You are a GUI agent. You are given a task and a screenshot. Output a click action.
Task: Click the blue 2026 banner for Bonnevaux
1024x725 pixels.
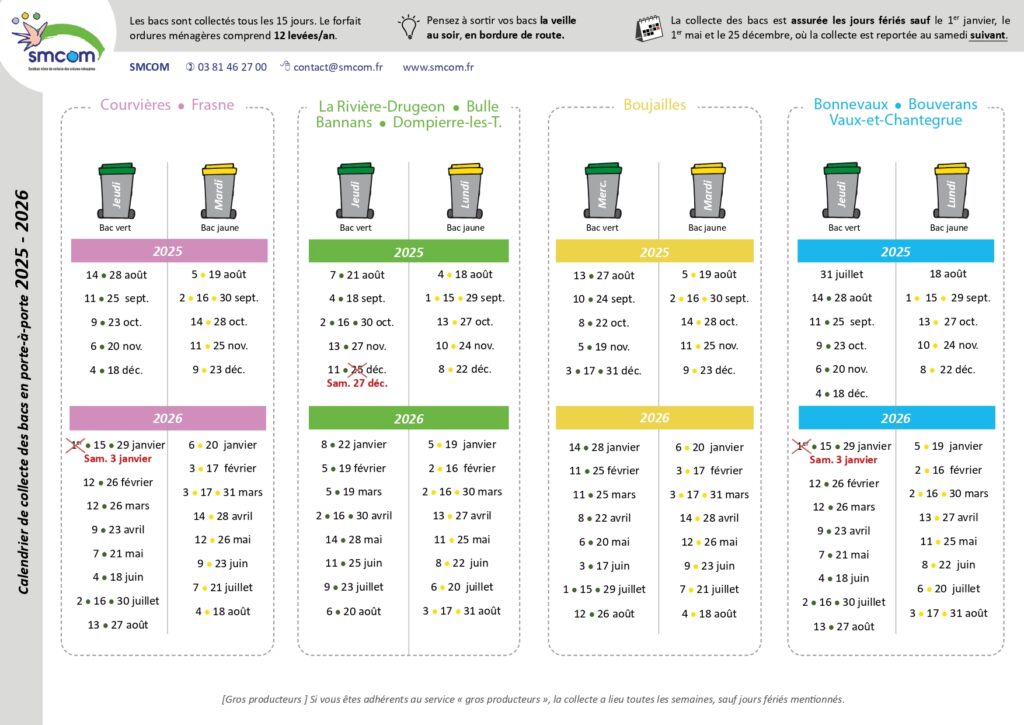897,418
